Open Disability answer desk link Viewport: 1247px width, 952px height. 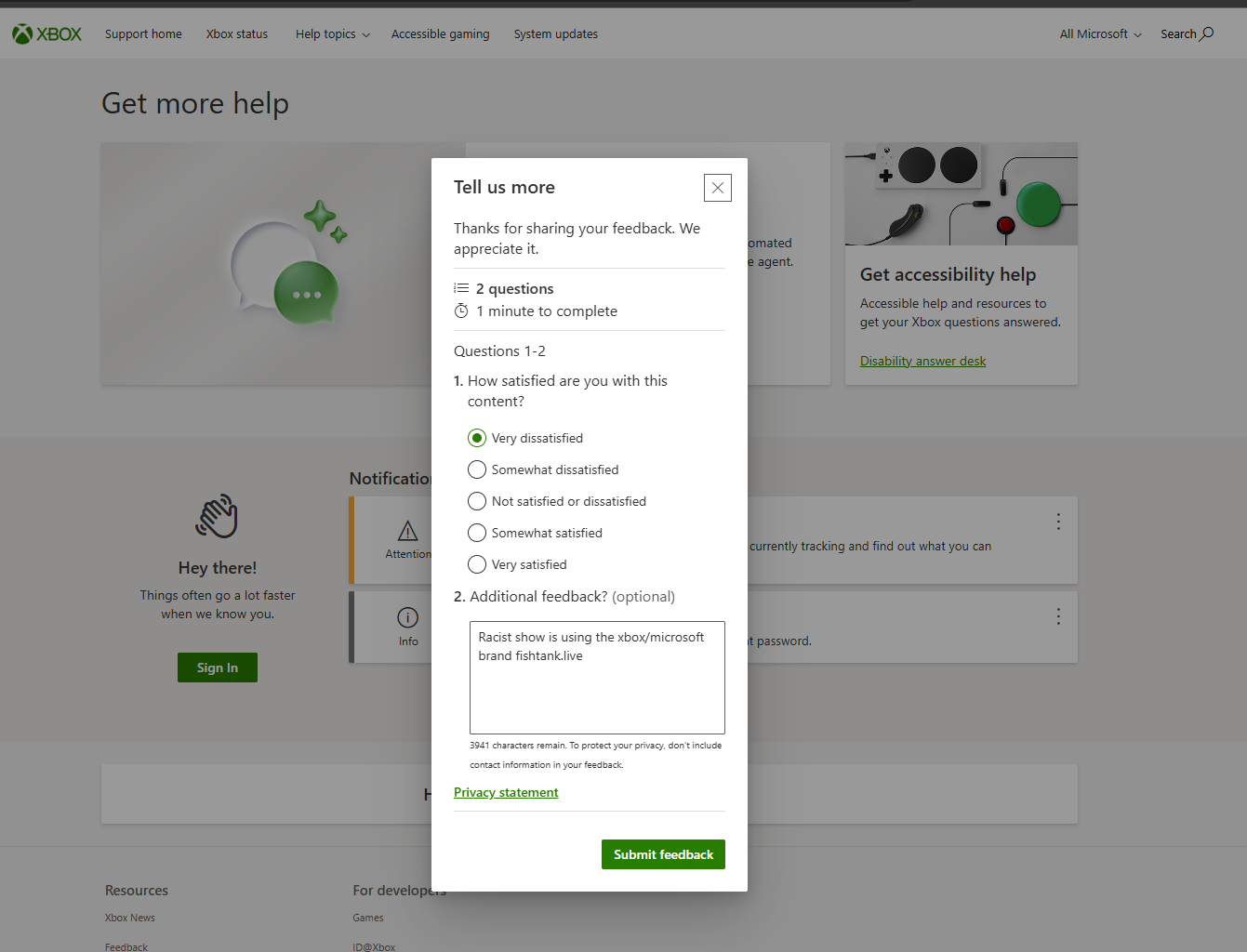pos(922,361)
